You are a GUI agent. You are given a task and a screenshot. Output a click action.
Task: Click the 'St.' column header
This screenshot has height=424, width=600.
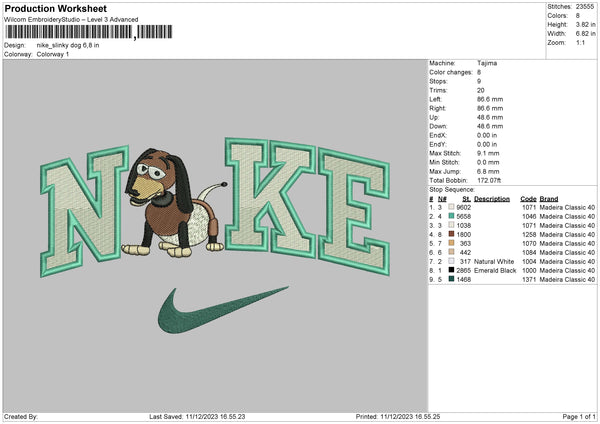point(466,199)
